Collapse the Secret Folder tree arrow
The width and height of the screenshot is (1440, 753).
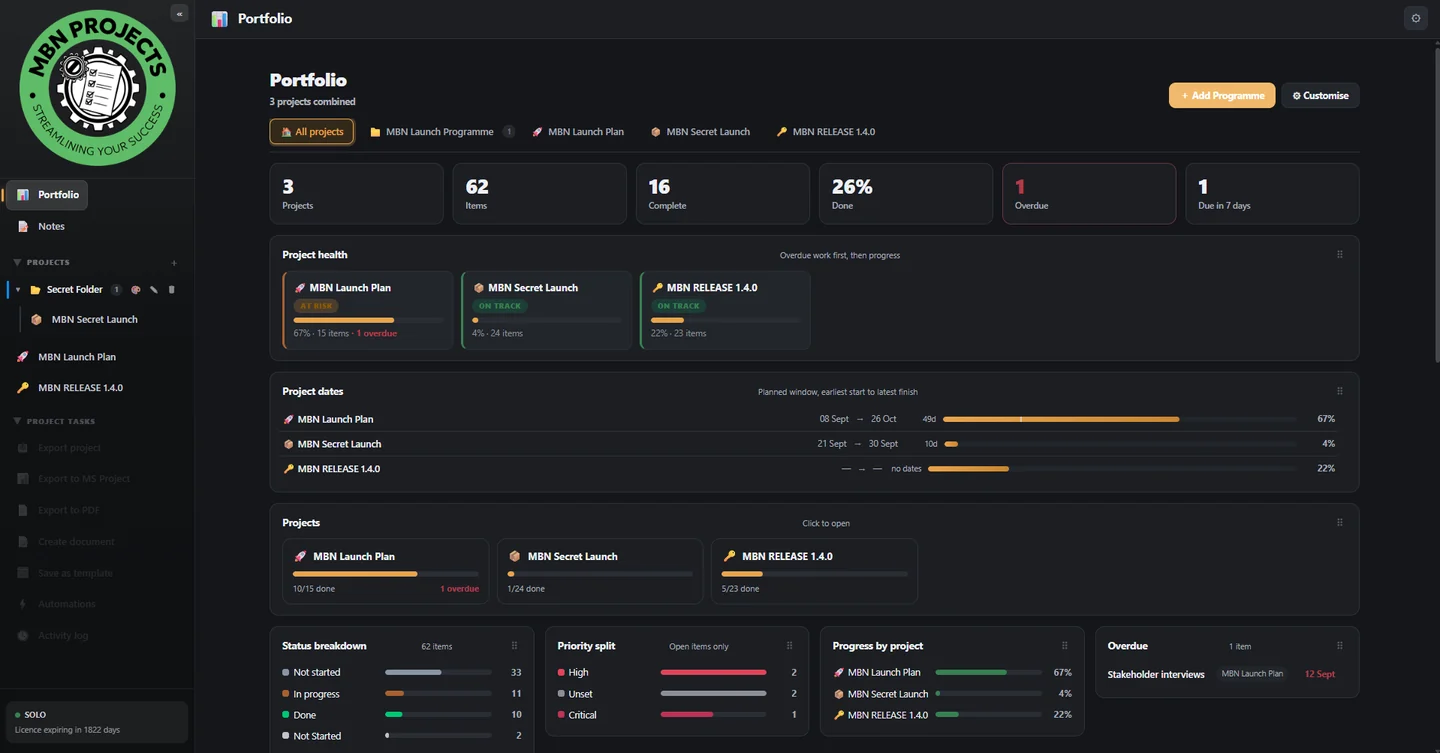click(18, 290)
